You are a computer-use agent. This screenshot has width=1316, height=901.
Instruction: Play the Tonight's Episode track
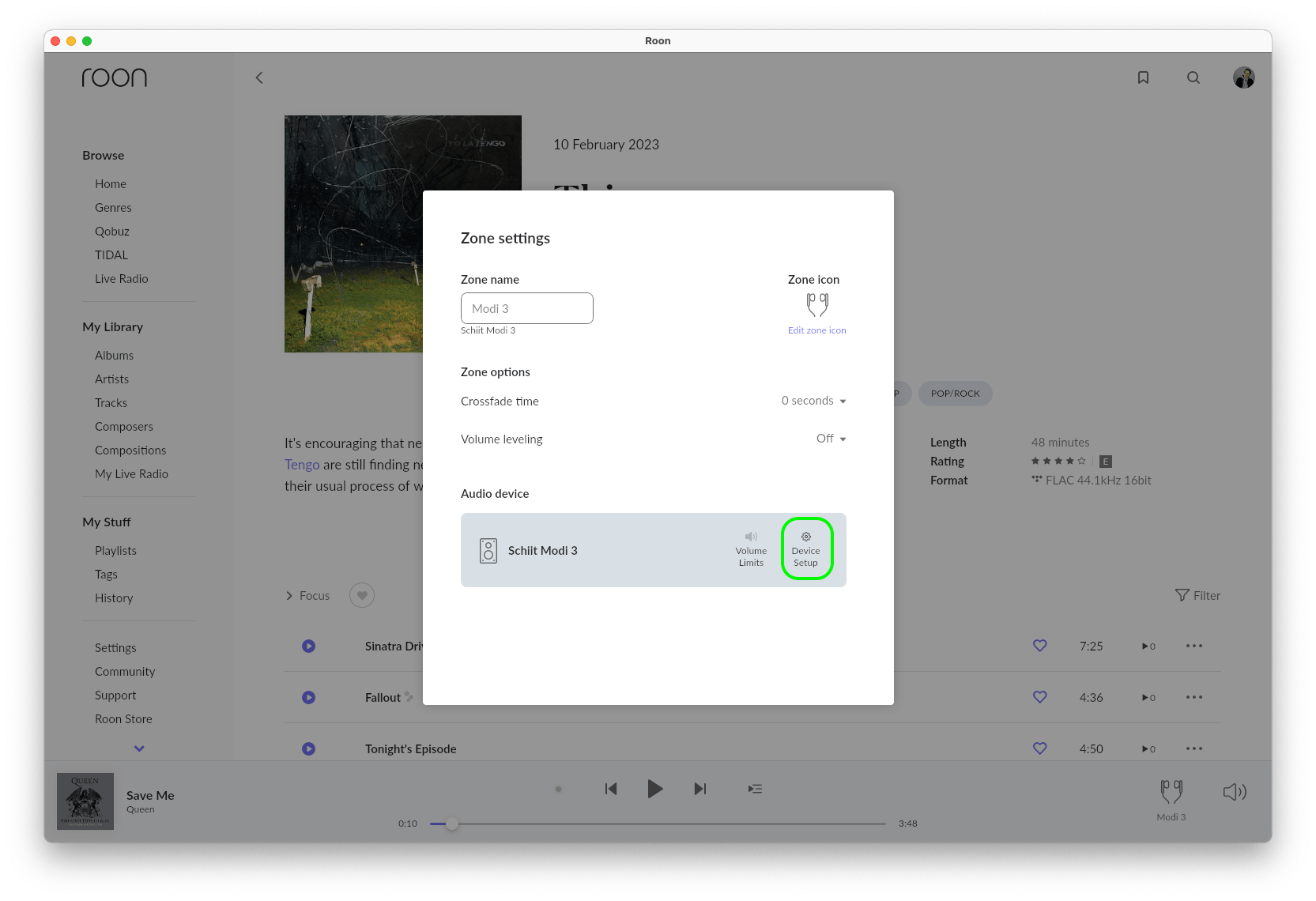coord(309,748)
